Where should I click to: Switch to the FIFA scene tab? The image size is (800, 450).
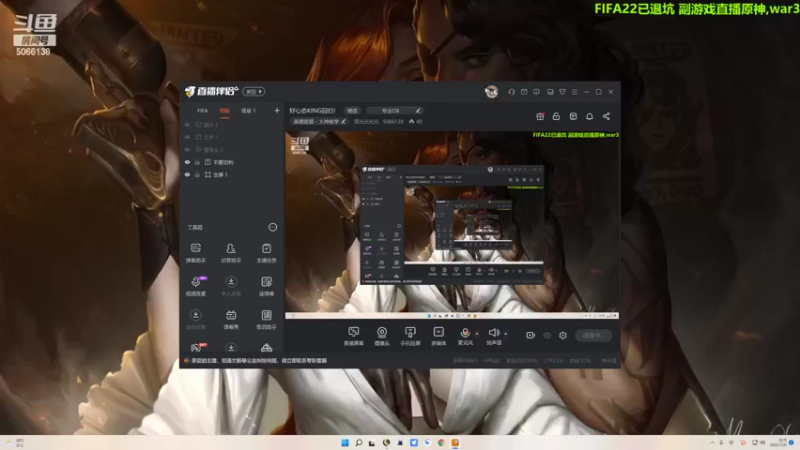(x=203, y=111)
